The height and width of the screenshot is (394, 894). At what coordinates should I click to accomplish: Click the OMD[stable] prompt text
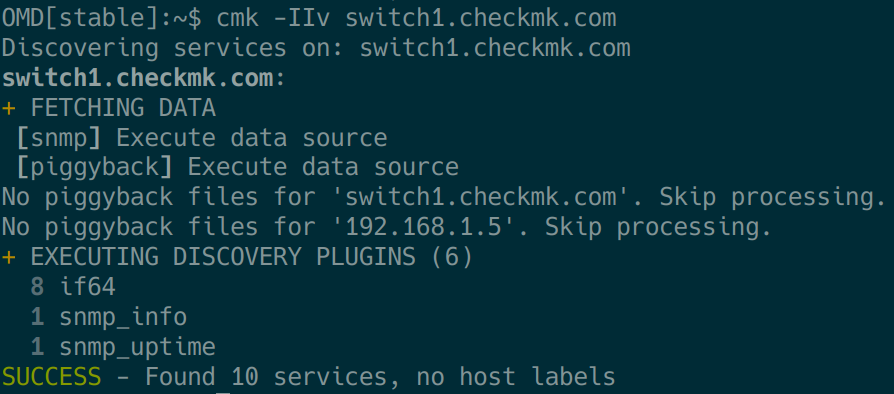(x=80, y=19)
